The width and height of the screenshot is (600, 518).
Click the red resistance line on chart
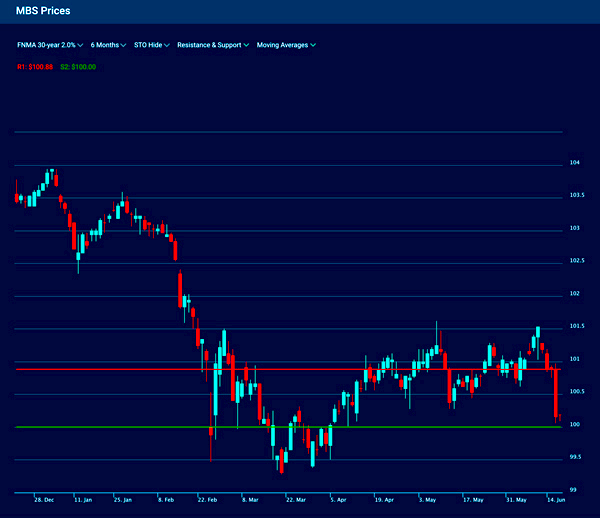point(300,369)
